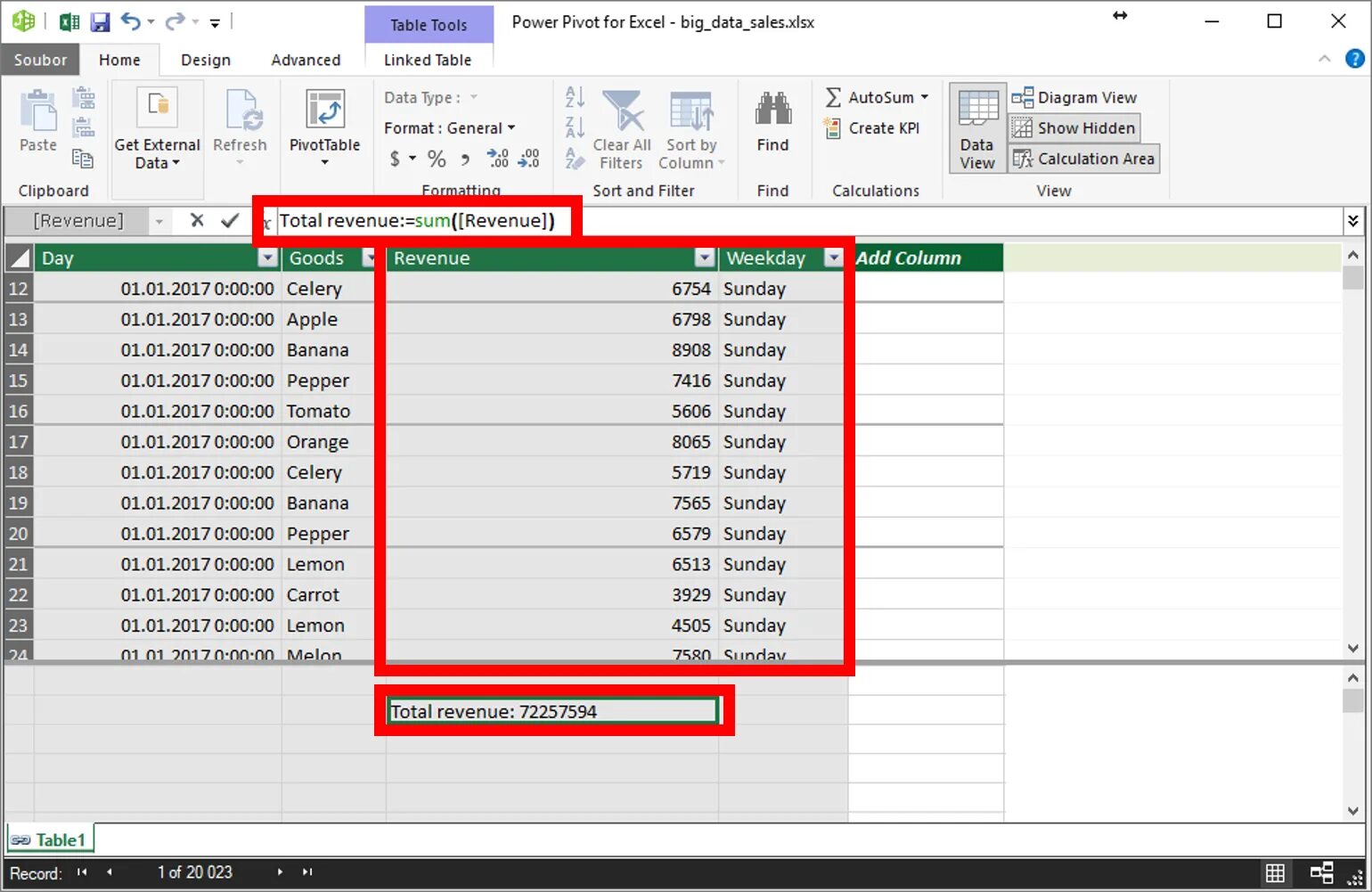Open the Customize Quick Access Toolbar arrow
Screen dimensions: 1372x892
tap(215, 22)
